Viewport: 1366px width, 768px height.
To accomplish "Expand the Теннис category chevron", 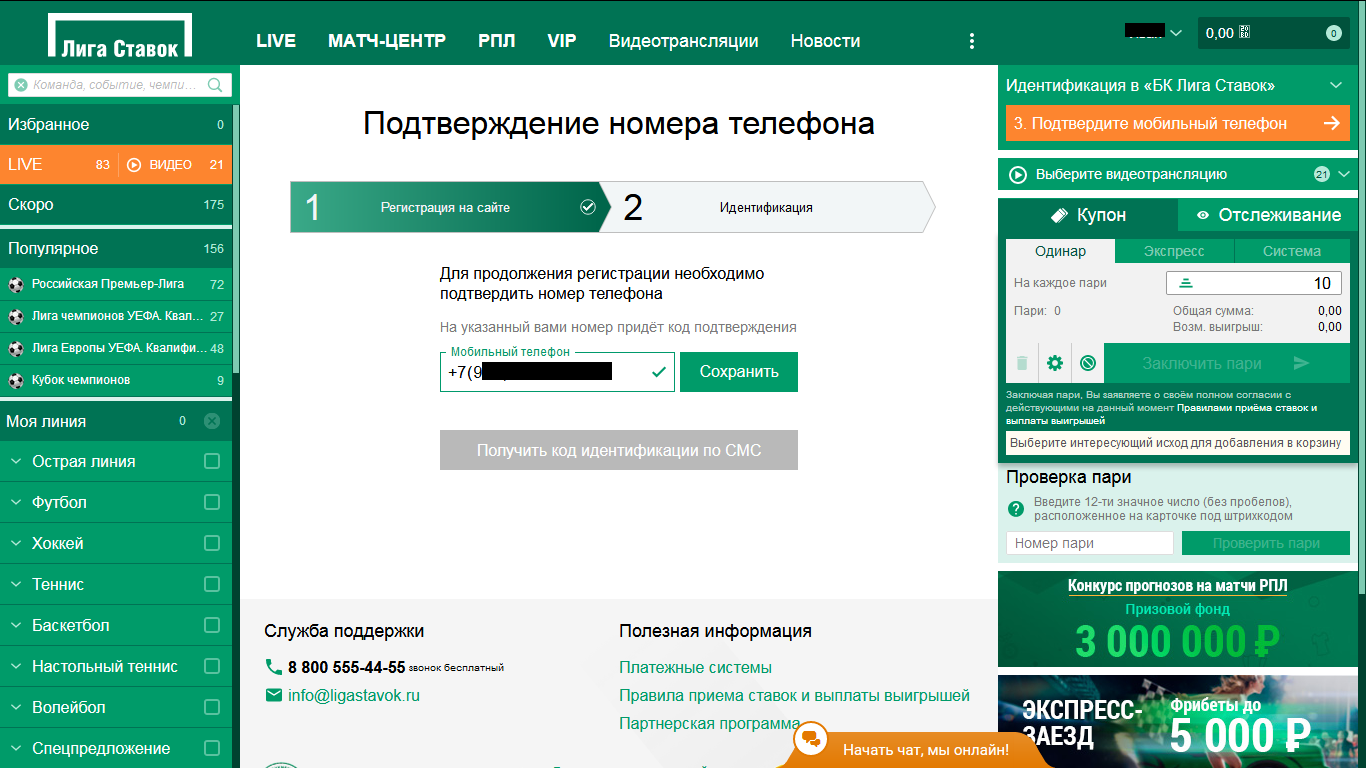I will (x=15, y=584).
